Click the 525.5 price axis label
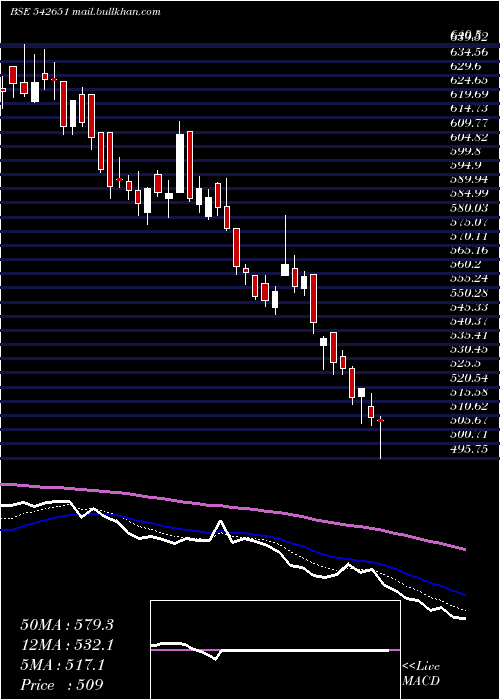Screen dimensions: 500x700 pos(466,364)
